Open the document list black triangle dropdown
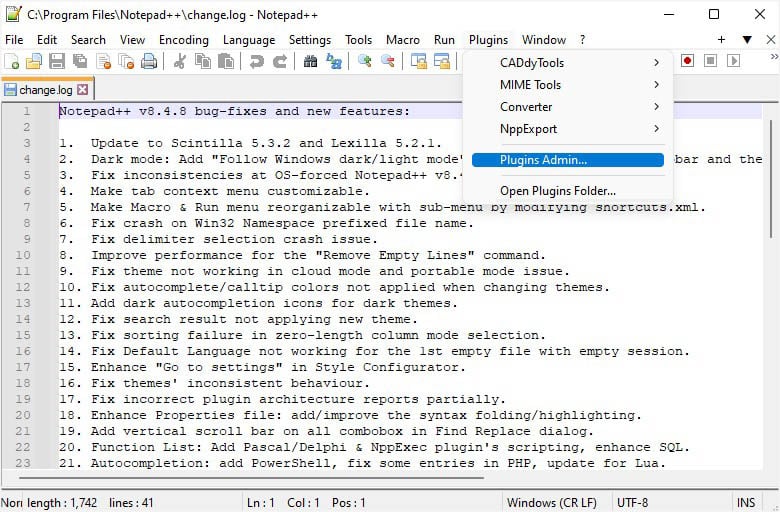 (x=747, y=39)
